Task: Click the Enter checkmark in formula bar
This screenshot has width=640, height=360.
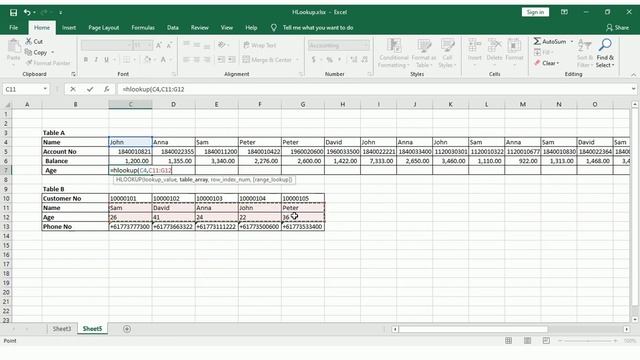Action: click(x=90, y=89)
